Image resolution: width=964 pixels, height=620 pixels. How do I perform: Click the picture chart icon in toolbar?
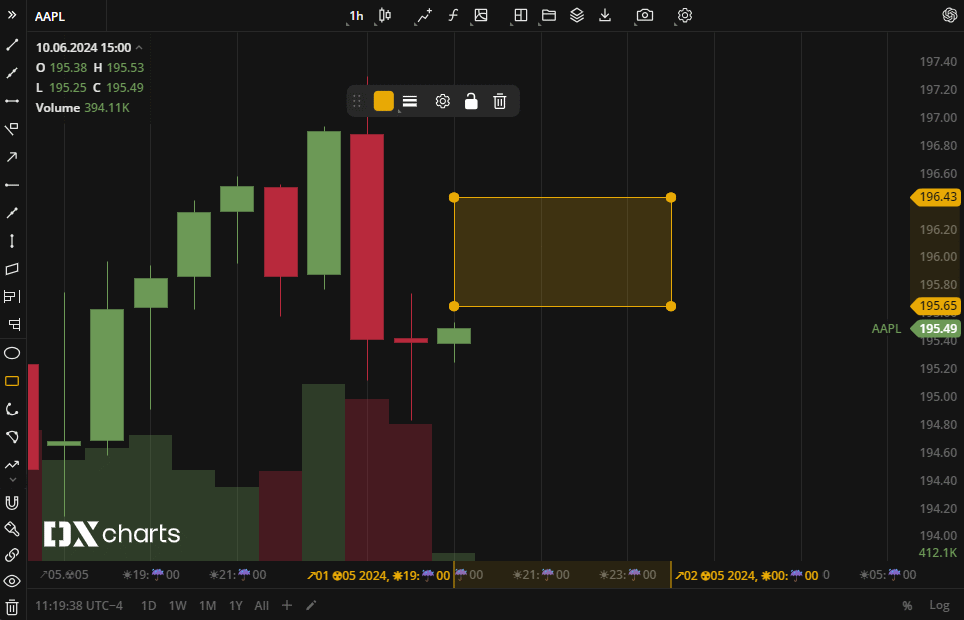[x=481, y=15]
